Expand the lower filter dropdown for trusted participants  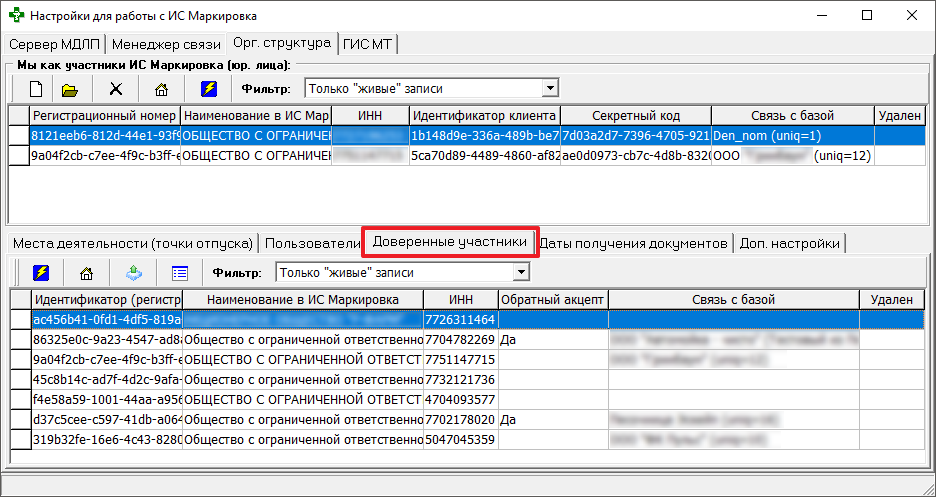[x=519, y=272]
